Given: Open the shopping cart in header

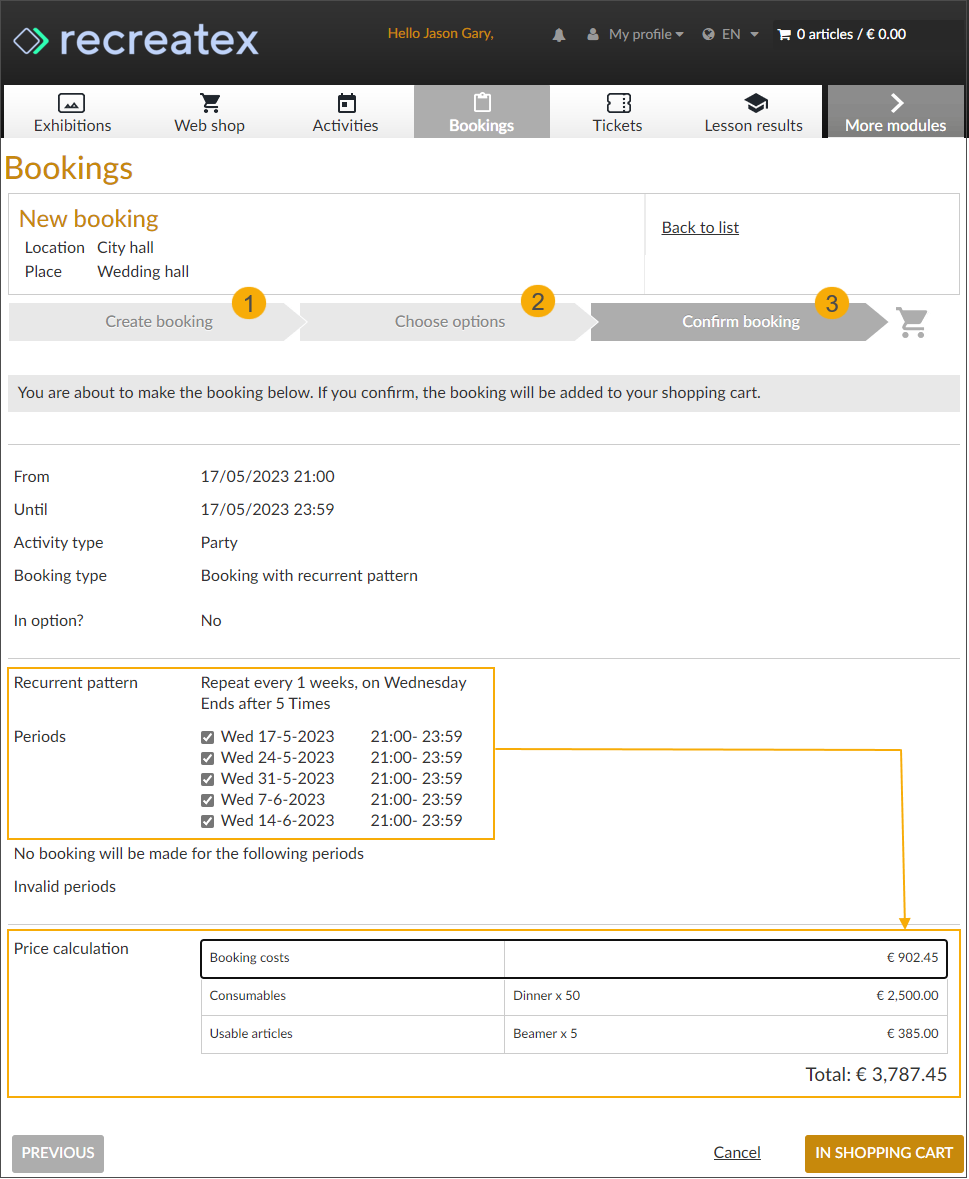Looking at the screenshot, I should tap(842, 34).
